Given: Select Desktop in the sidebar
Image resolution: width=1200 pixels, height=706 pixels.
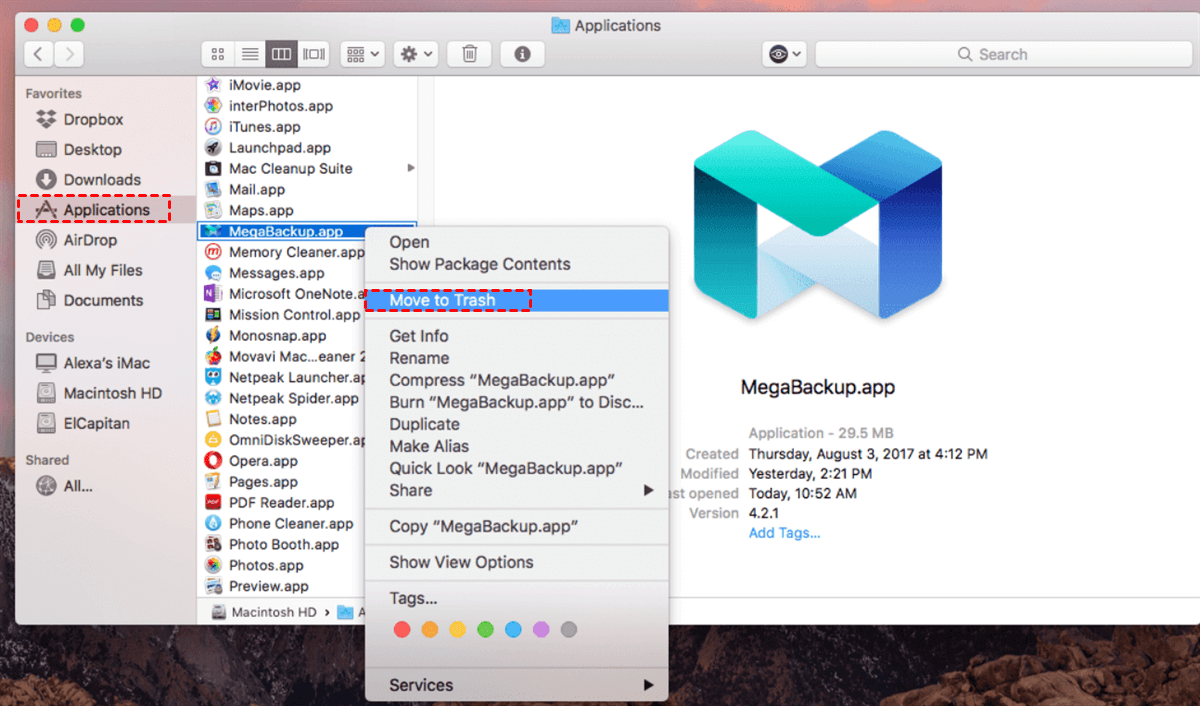Looking at the screenshot, I should [92, 150].
